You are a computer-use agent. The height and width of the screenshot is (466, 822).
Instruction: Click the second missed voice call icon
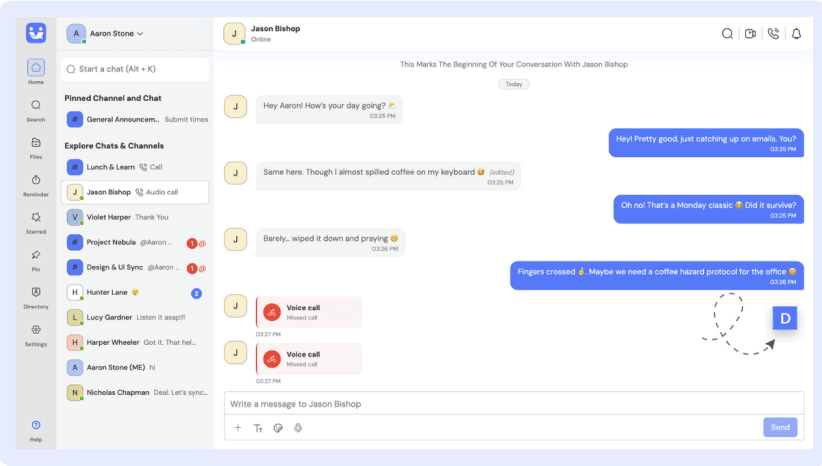pos(272,359)
